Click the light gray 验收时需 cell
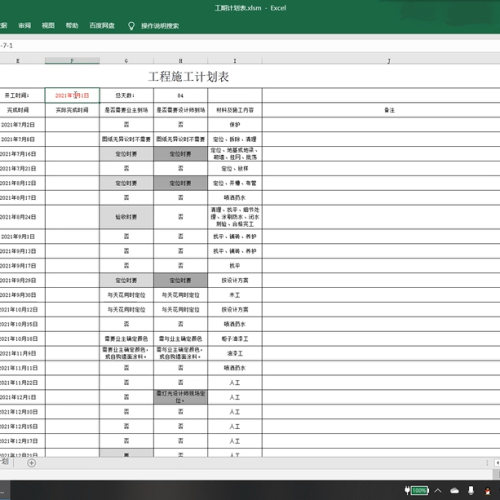 coord(126,217)
